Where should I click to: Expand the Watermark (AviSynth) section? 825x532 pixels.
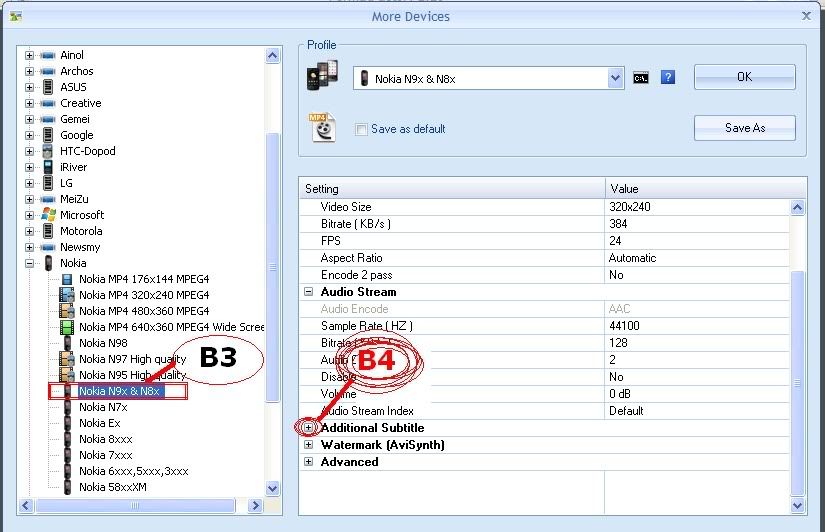(x=309, y=445)
